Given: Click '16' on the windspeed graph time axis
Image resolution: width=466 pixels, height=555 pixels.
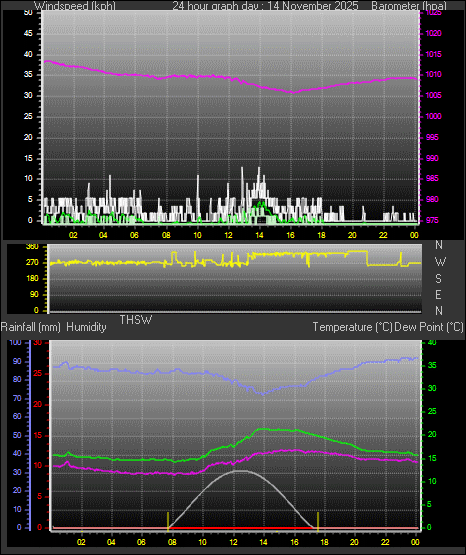Looking at the screenshot, I should coord(290,235).
